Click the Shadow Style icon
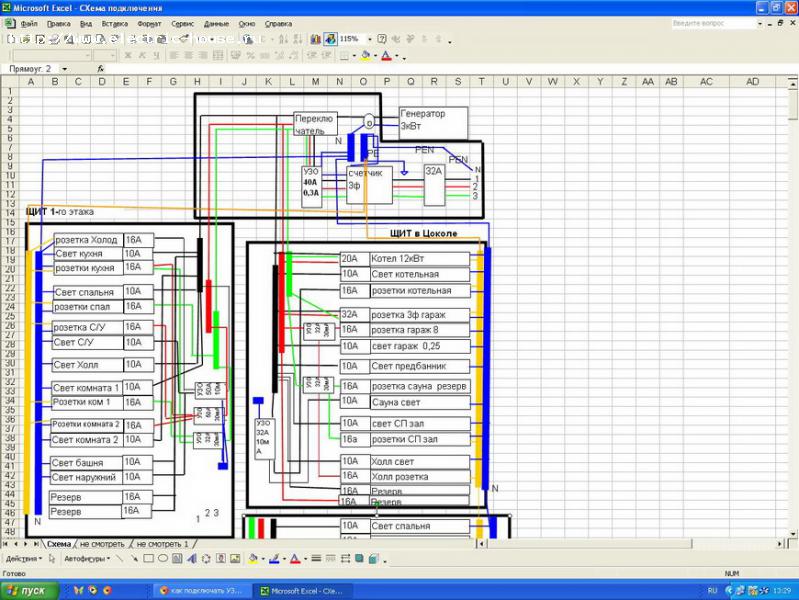799x600 pixels. click(x=358, y=559)
